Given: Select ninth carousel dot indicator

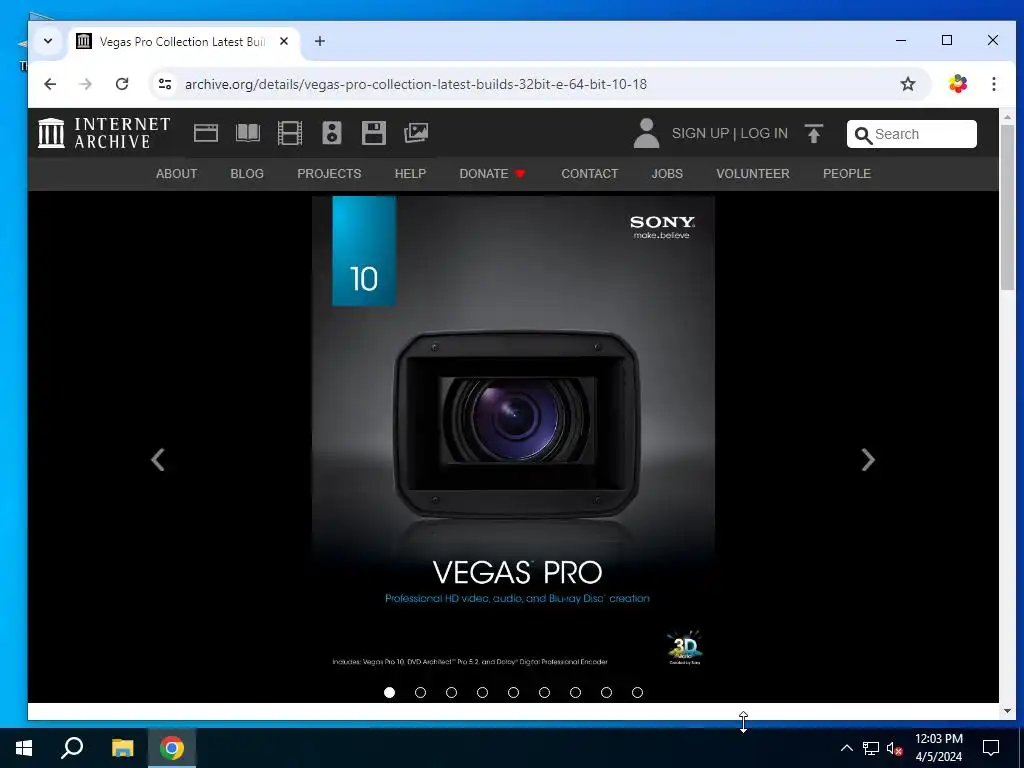Looking at the screenshot, I should 637,692.
